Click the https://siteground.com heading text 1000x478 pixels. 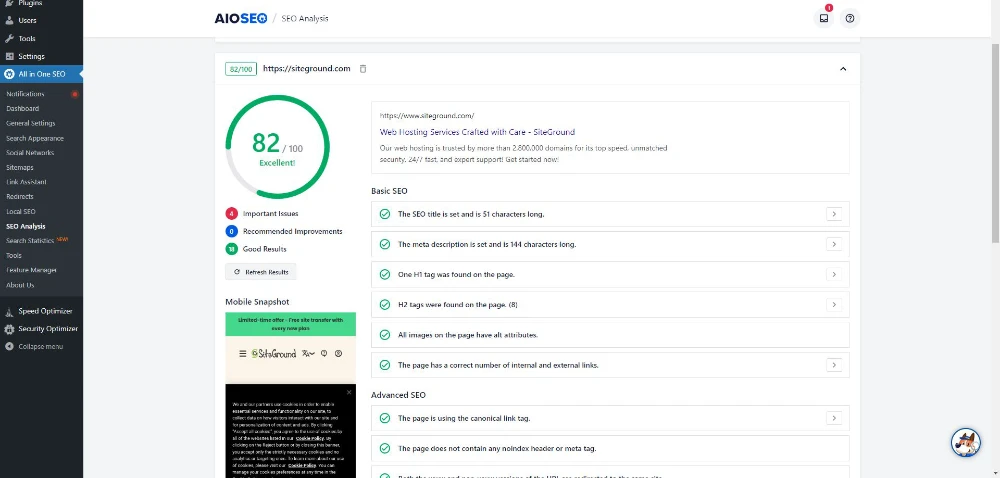tap(307, 69)
